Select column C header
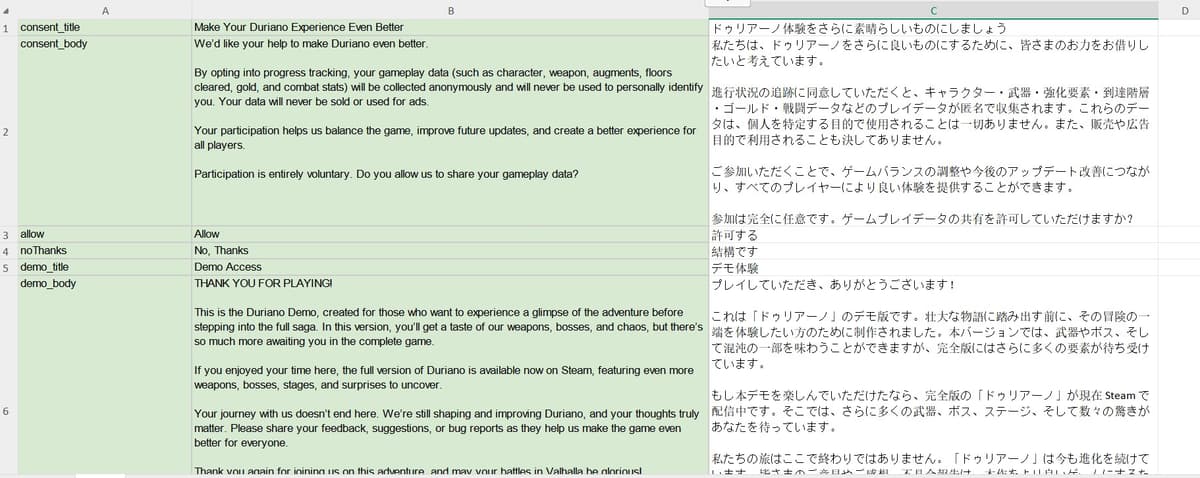This screenshot has width=1200, height=478. pos(933,10)
